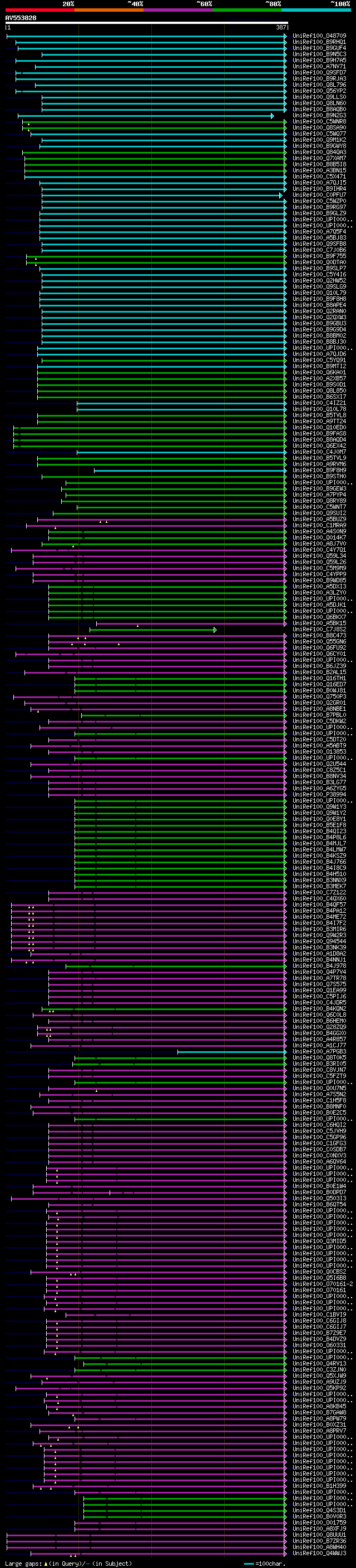The image size is (356, 1568).
Task: Open hit UniRef100_B9RG97
Action: coord(319,207)
